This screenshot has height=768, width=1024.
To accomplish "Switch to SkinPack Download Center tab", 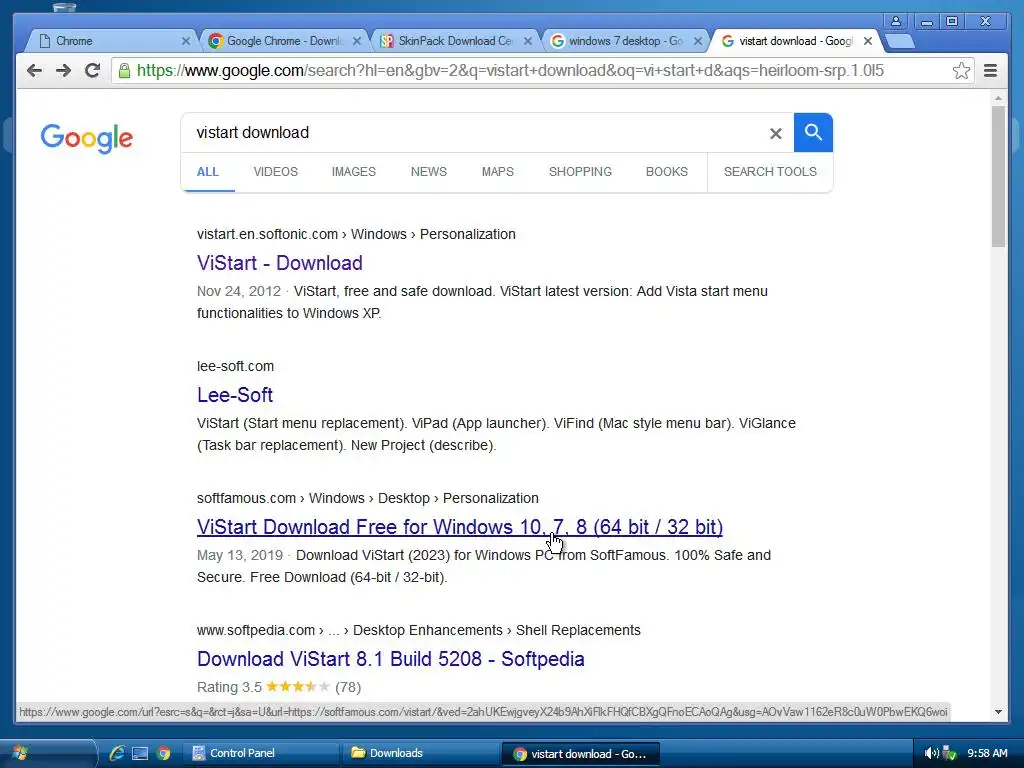I will (x=454, y=41).
